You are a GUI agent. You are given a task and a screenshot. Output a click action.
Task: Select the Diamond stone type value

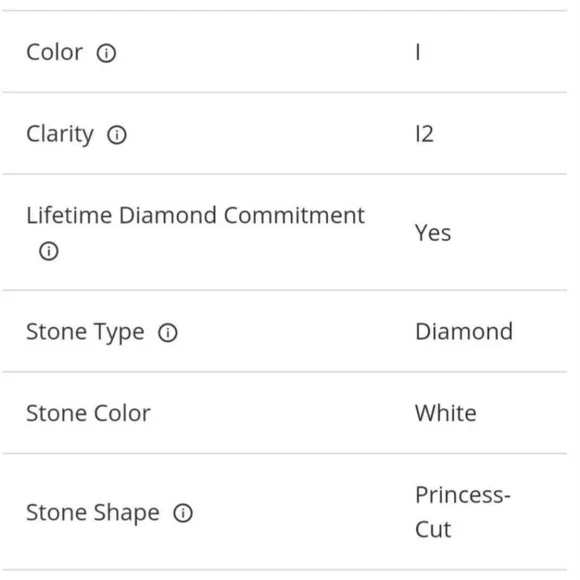click(464, 331)
